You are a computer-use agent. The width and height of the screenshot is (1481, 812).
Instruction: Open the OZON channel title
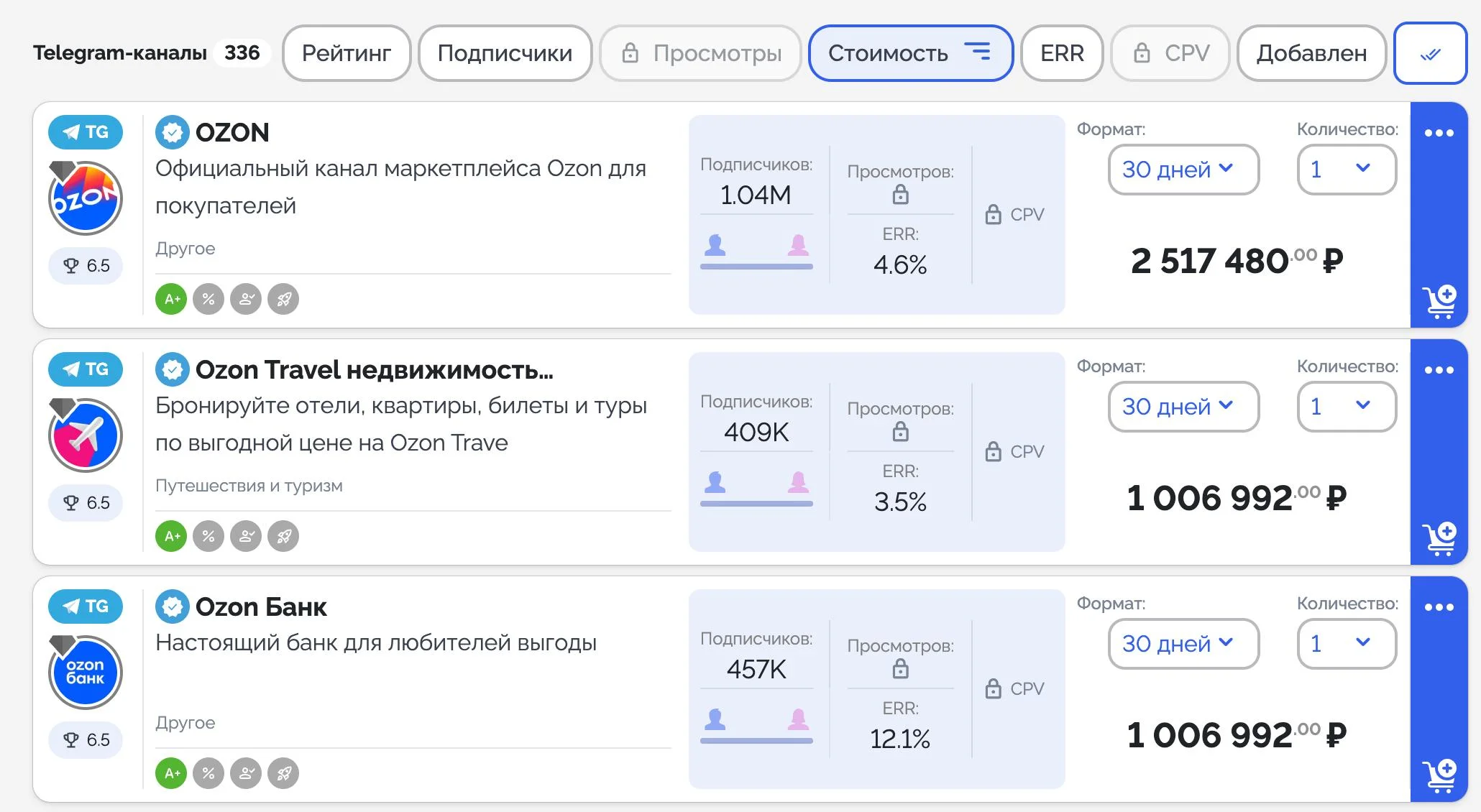[232, 132]
